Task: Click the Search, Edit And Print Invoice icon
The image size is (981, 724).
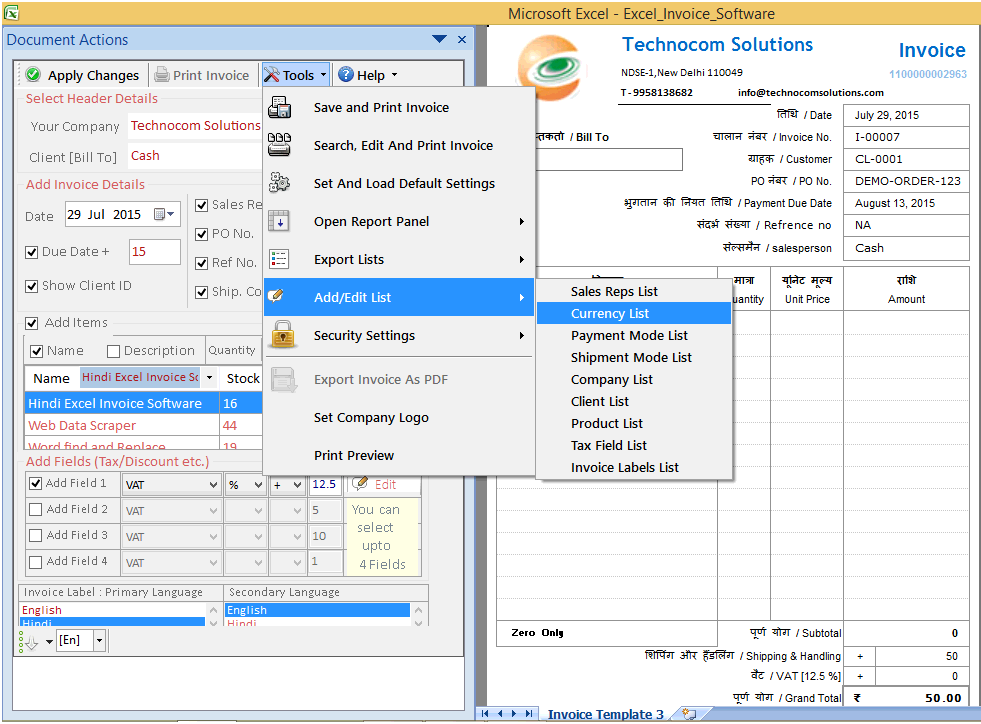Action: point(281,145)
